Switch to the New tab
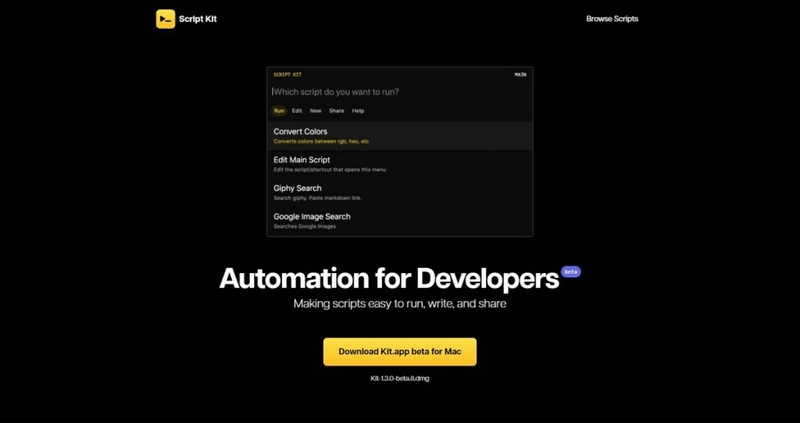Image resolution: width=800 pixels, height=423 pixels. click(315, 111)
